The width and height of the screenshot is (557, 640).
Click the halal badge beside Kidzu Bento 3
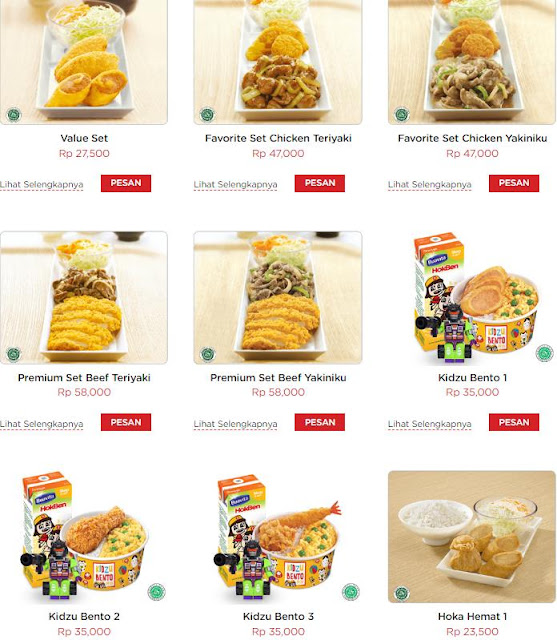tap(351, 592)
